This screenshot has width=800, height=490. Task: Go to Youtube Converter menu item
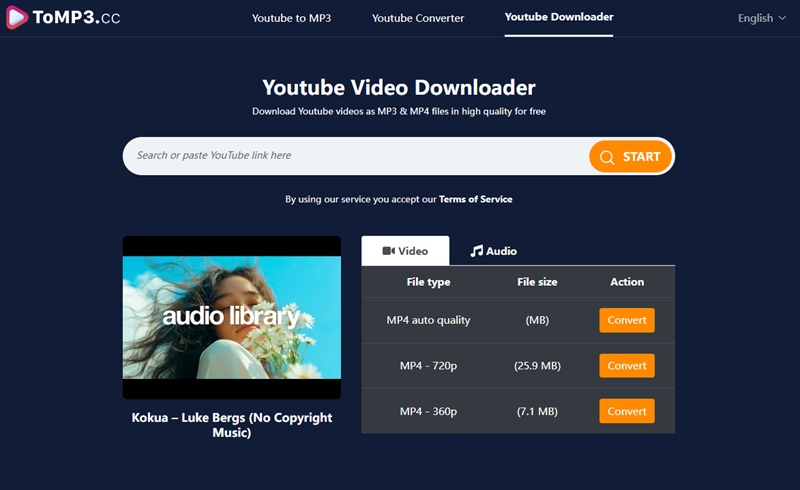[x=418, y=18]
